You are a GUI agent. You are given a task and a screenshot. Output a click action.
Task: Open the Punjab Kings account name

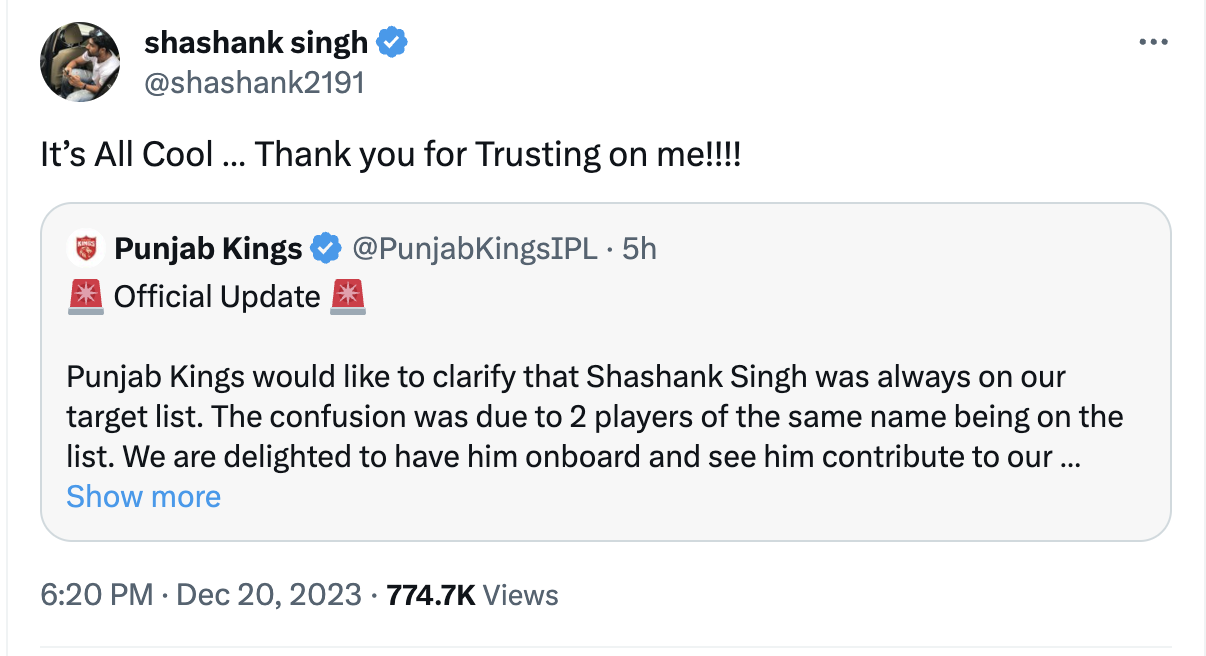click(x=208, y=248)
